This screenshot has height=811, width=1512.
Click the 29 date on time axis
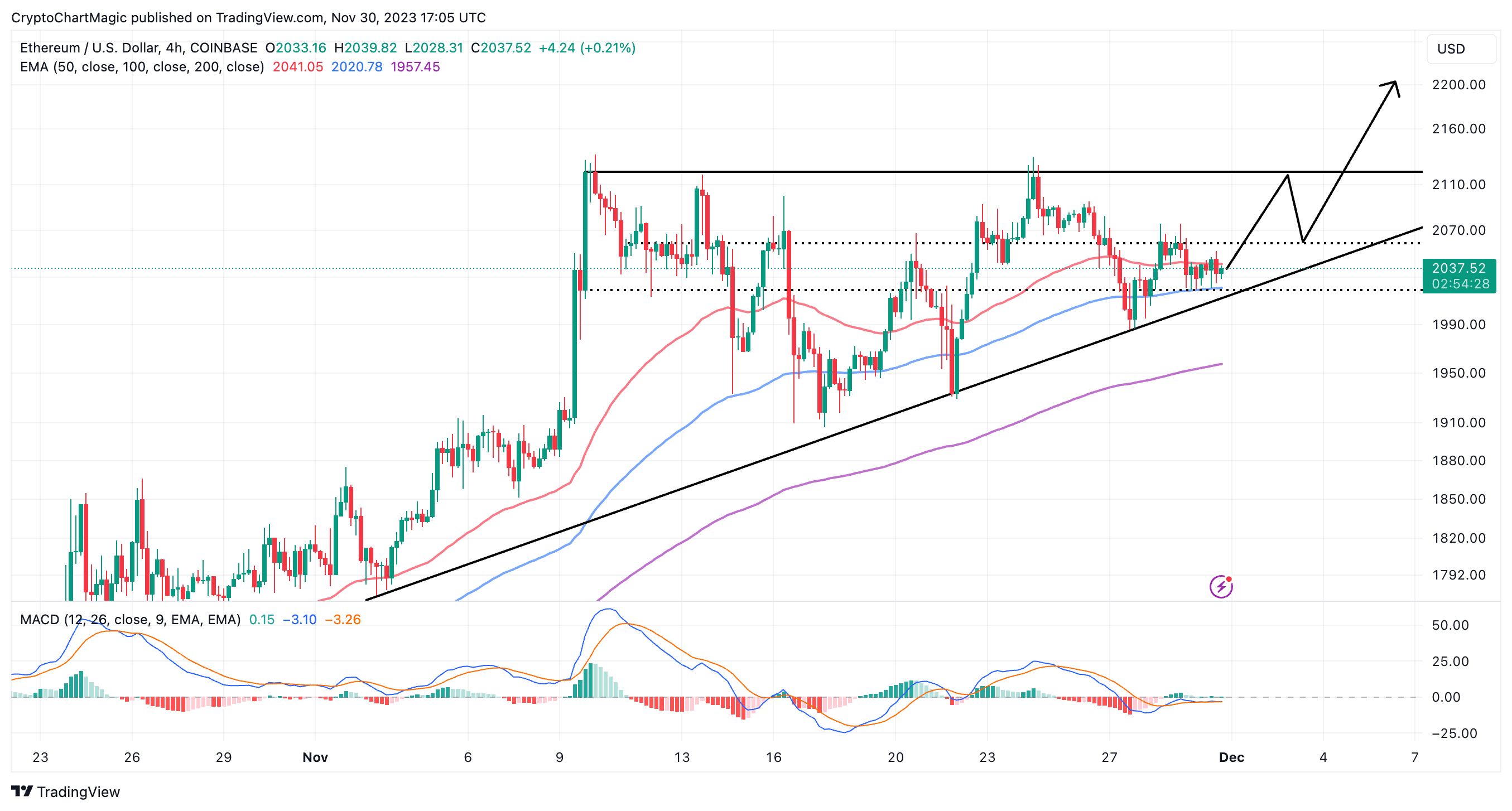point(224,757)
